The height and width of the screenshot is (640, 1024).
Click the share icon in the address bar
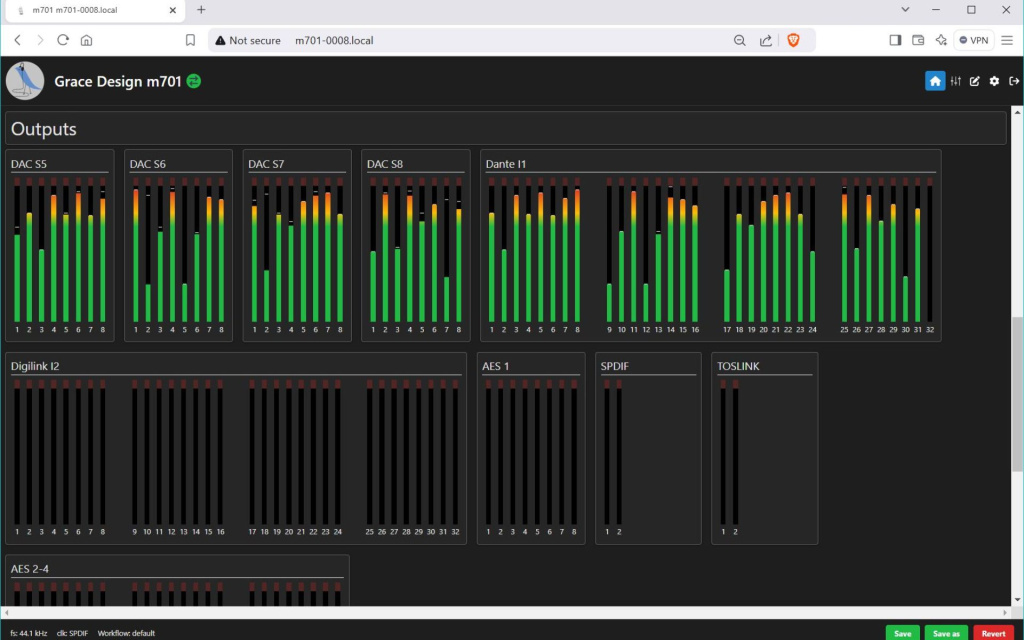click(x=765, y=40)
